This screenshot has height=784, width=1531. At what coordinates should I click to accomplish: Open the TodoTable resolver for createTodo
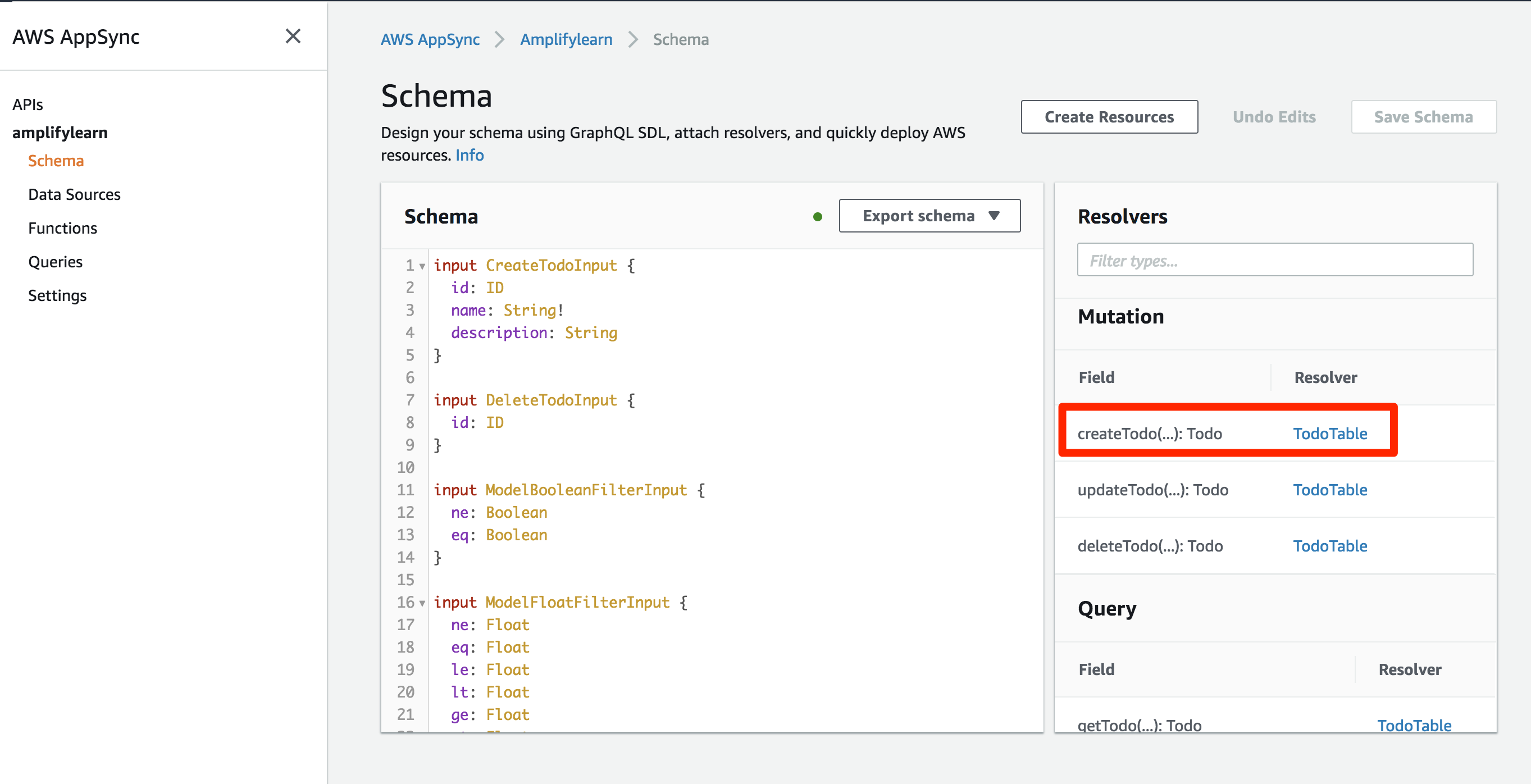(x=1330, y=434)
